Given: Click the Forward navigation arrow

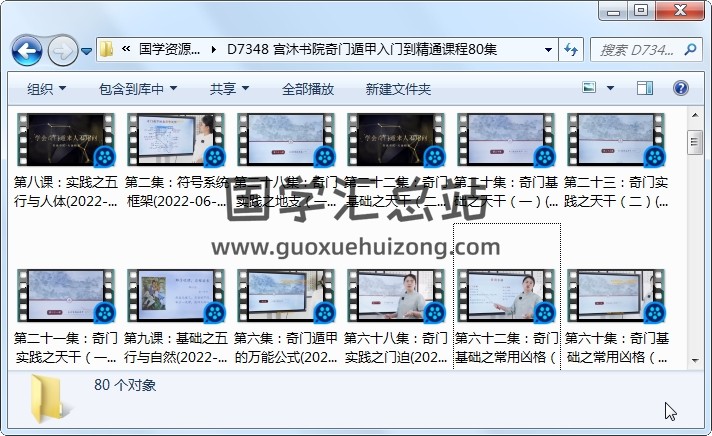Looking at the screenshot, I should tap(62, 50).
